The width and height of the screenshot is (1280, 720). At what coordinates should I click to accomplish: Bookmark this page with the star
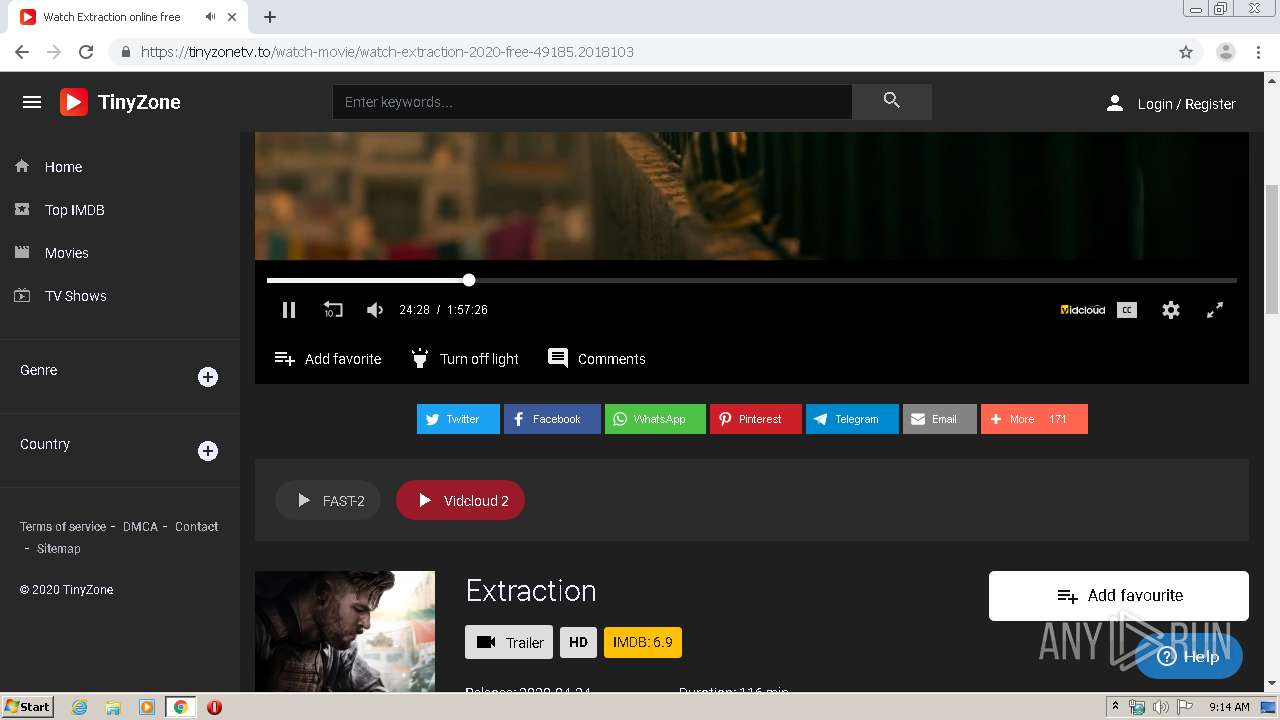[1186, 52]
